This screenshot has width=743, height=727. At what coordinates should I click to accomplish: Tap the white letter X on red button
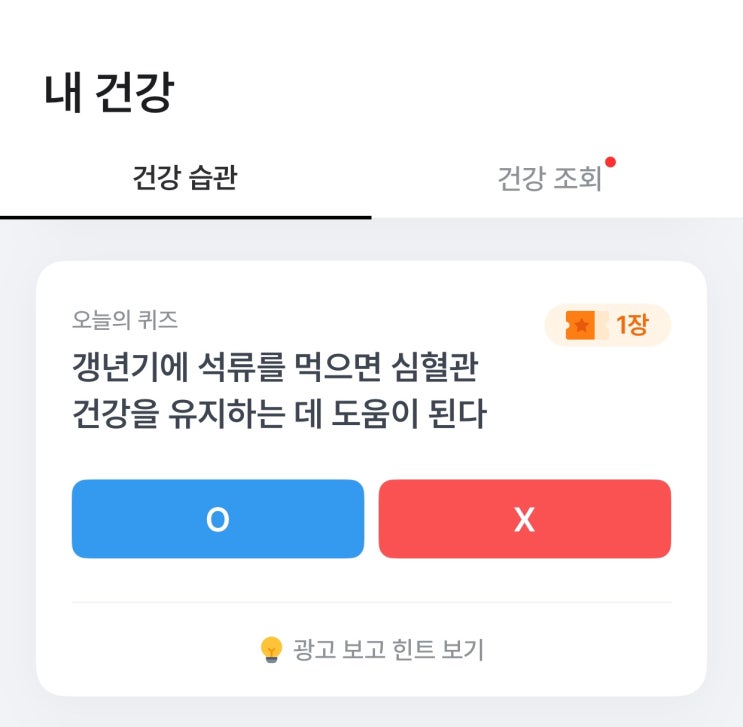pyautogui.click(x=524, y=519)
